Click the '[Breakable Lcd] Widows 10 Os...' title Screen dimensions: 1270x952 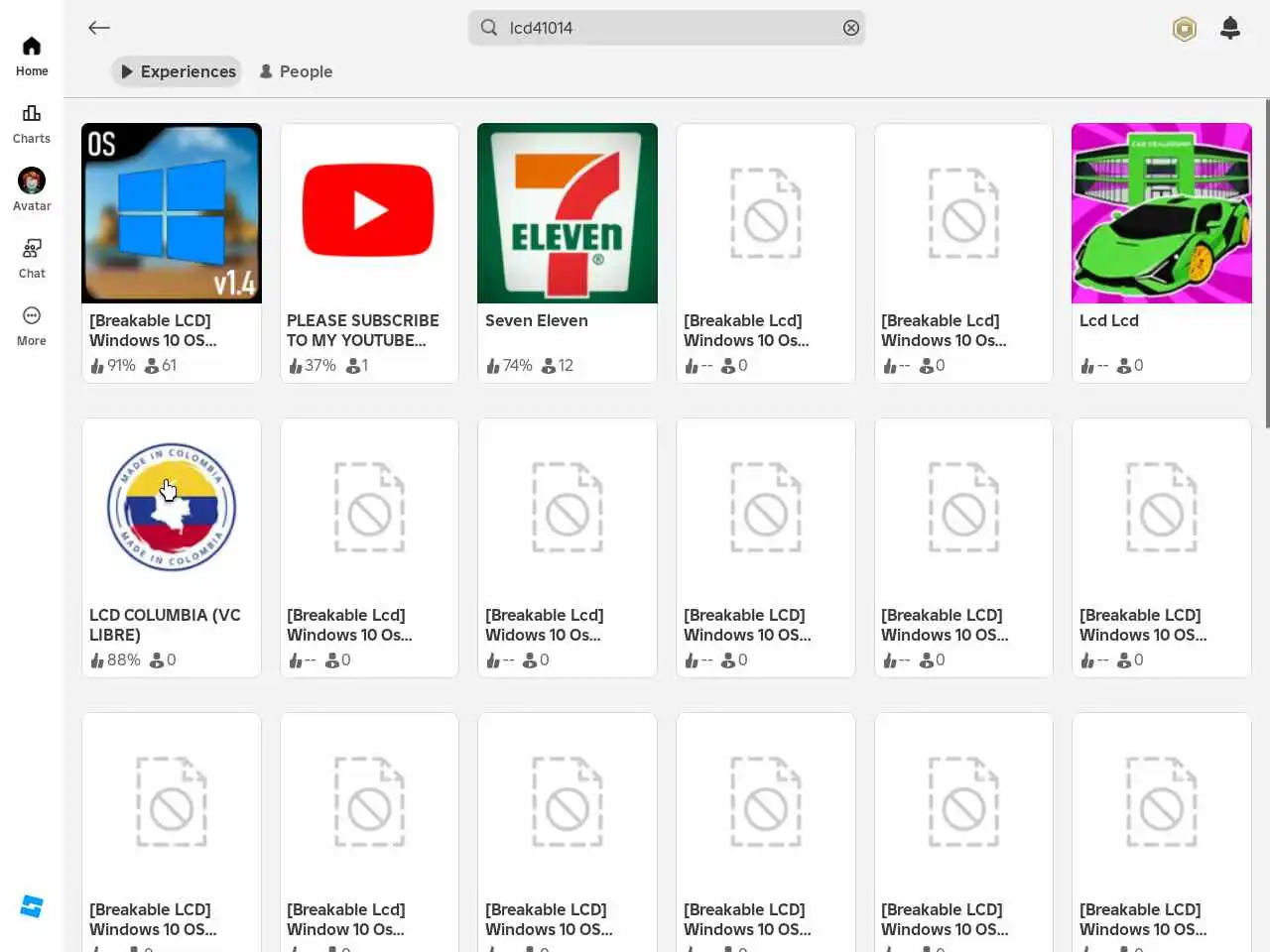[x=544, y=625]
